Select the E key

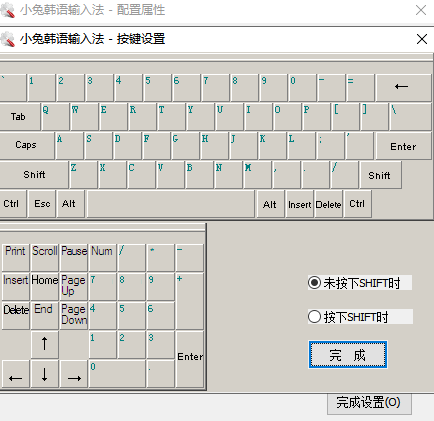[x=114, y=117]
